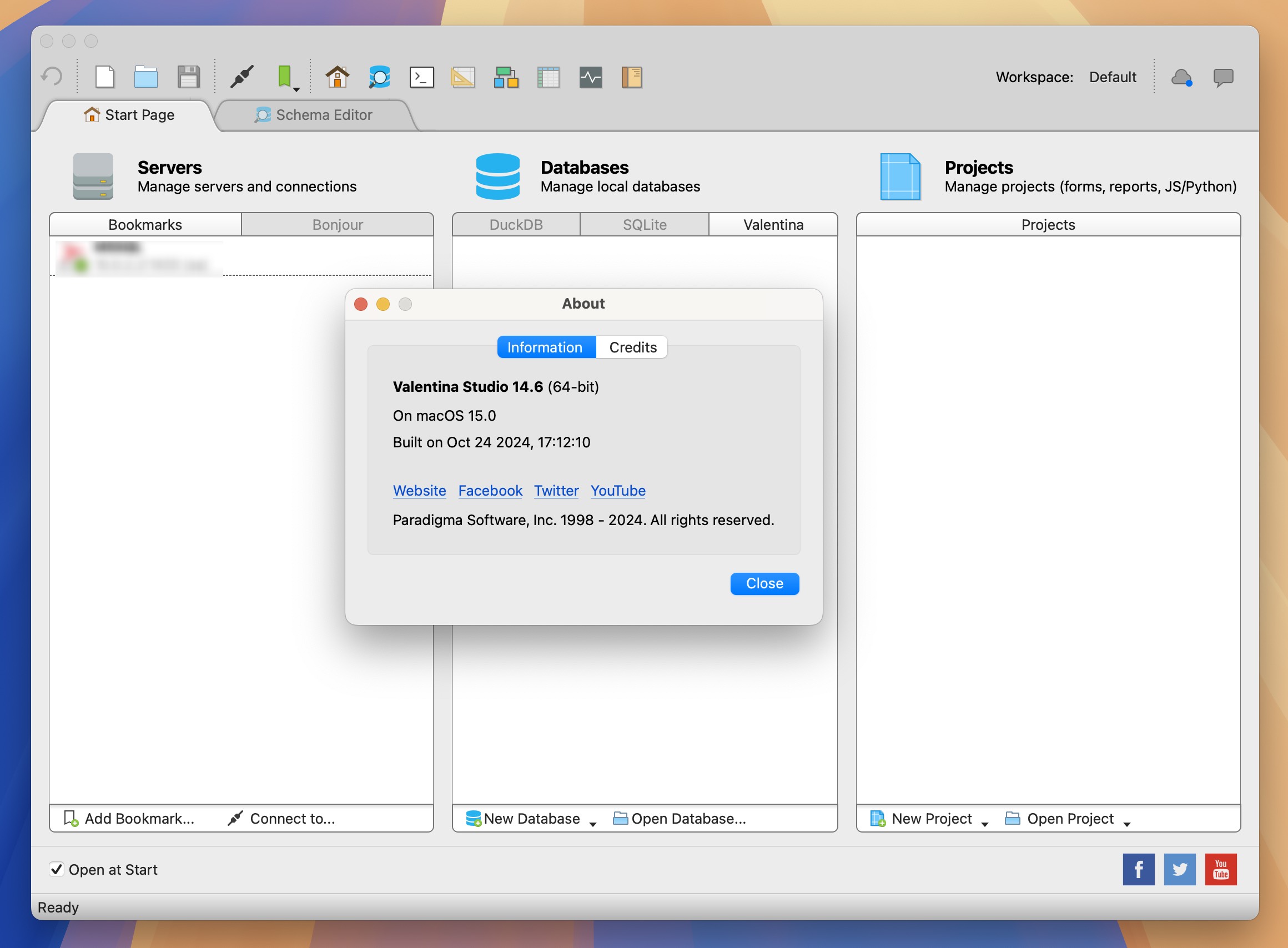Image resolution: width=1288 pixels, height=948 pixels.
Task: Open the YouTube link in About
Action: 618,491
